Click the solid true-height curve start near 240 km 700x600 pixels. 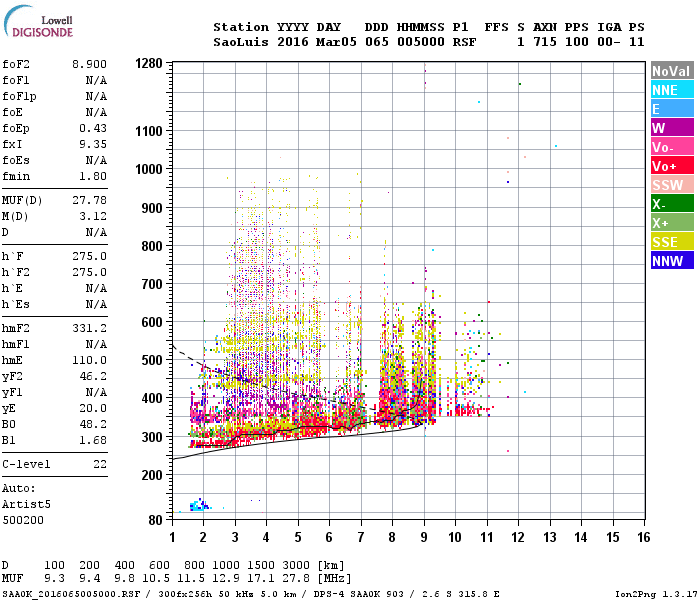click(175, 458)
